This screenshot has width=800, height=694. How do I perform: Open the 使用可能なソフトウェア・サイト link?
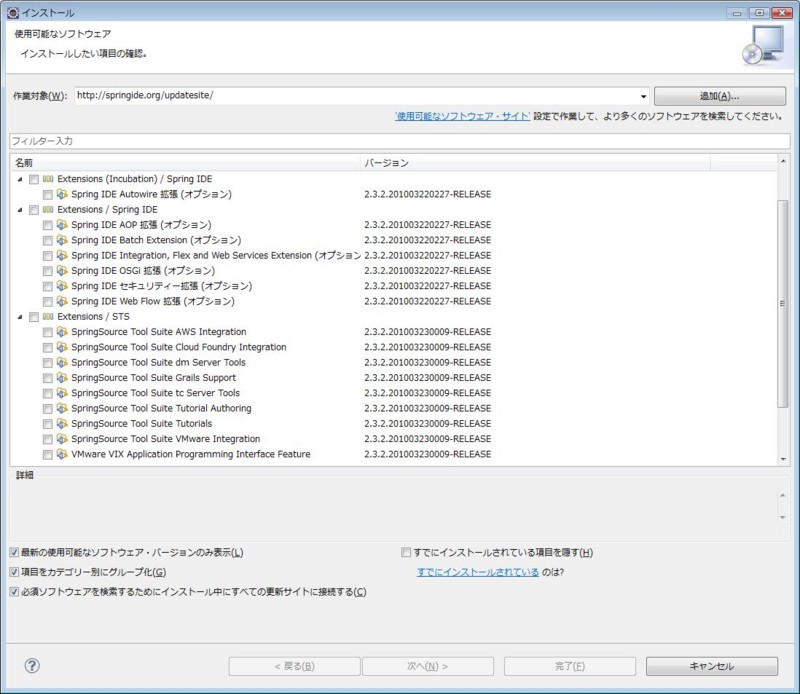click(462, 116)
